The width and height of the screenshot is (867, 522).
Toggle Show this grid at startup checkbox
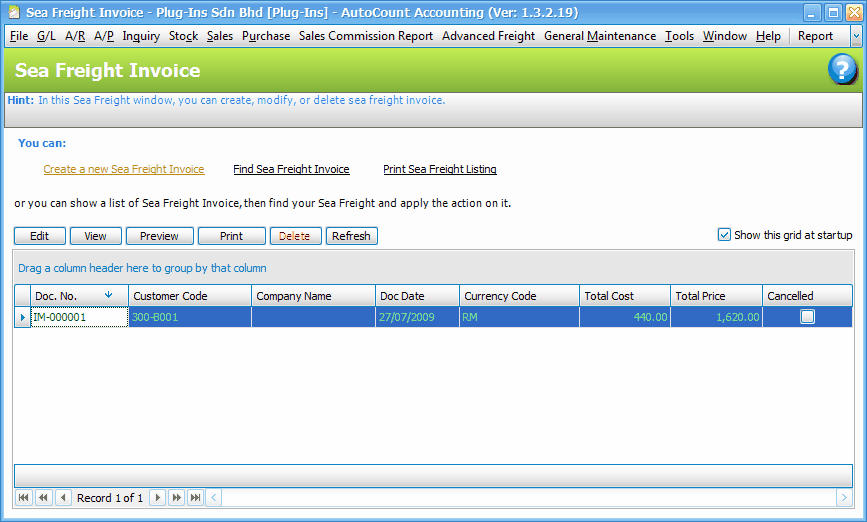click(724, 235)
